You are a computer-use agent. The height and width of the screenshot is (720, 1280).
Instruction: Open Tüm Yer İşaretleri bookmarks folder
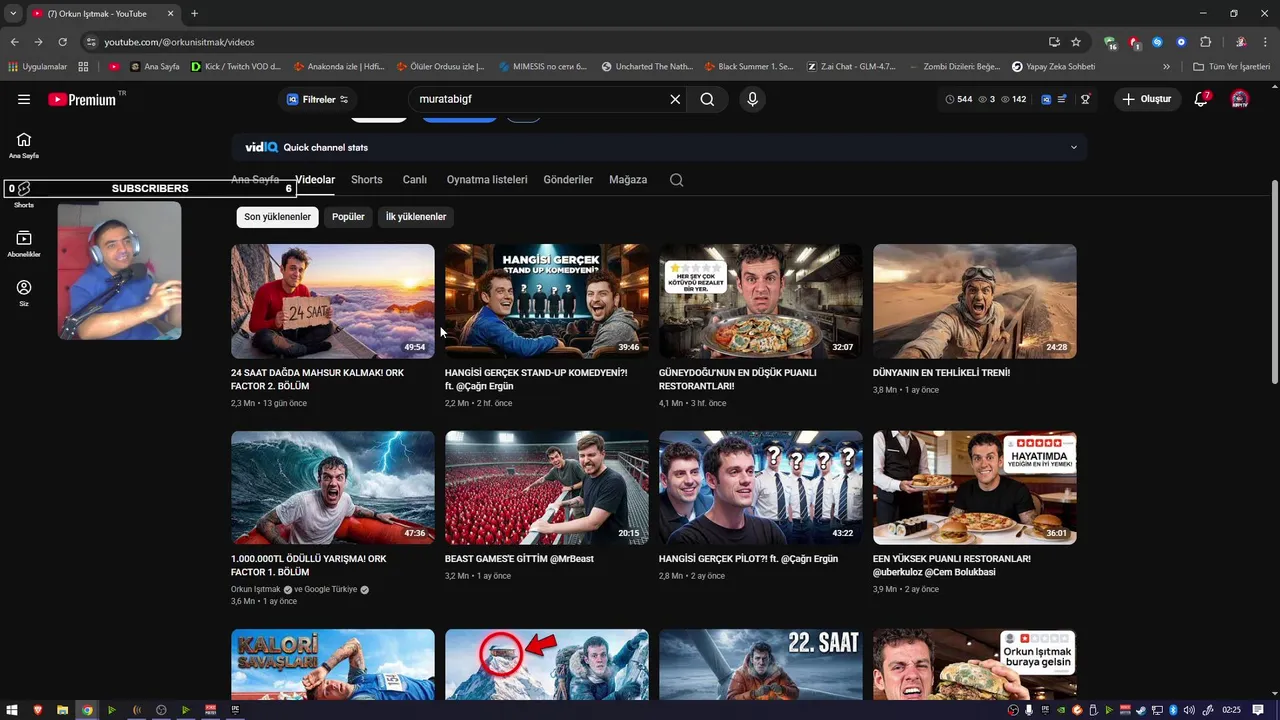click(x=1232, y=67)
